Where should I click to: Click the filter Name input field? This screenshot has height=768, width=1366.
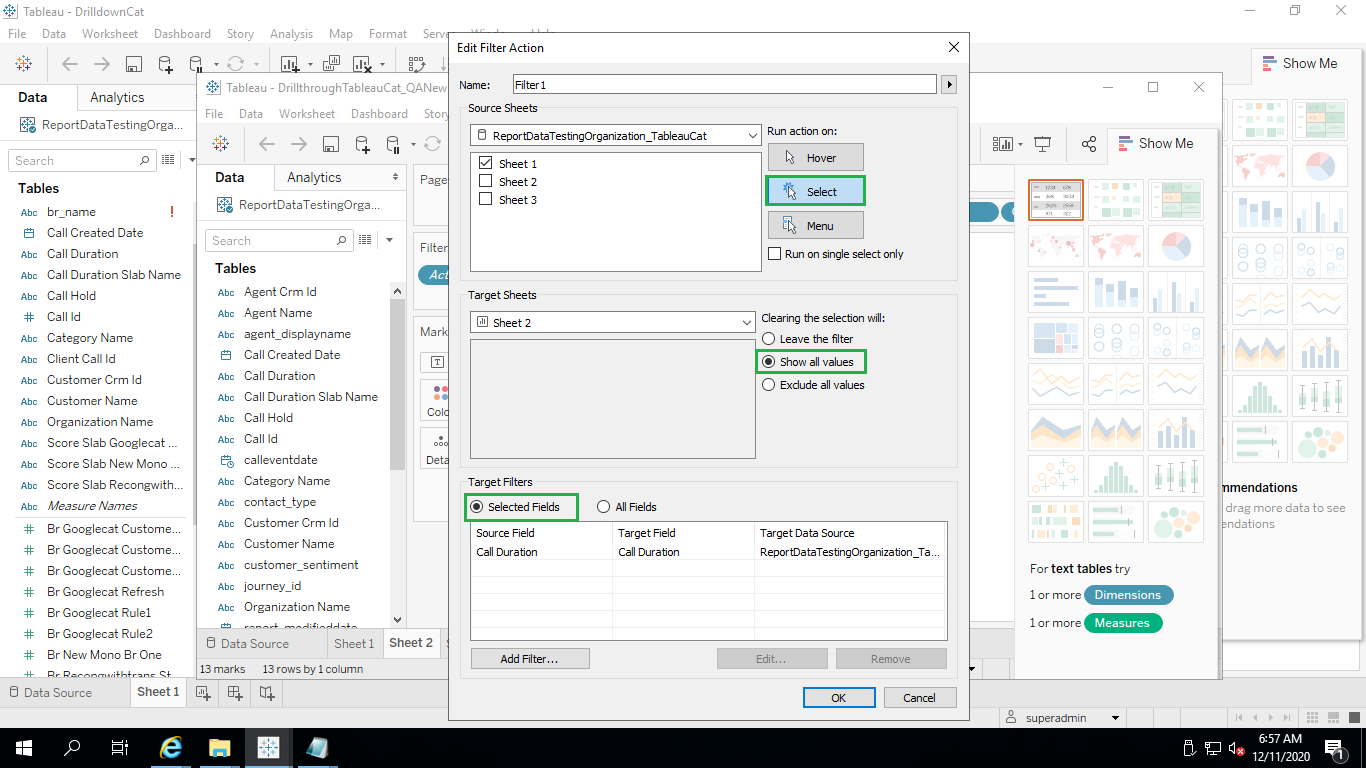[x=725, y=85]
